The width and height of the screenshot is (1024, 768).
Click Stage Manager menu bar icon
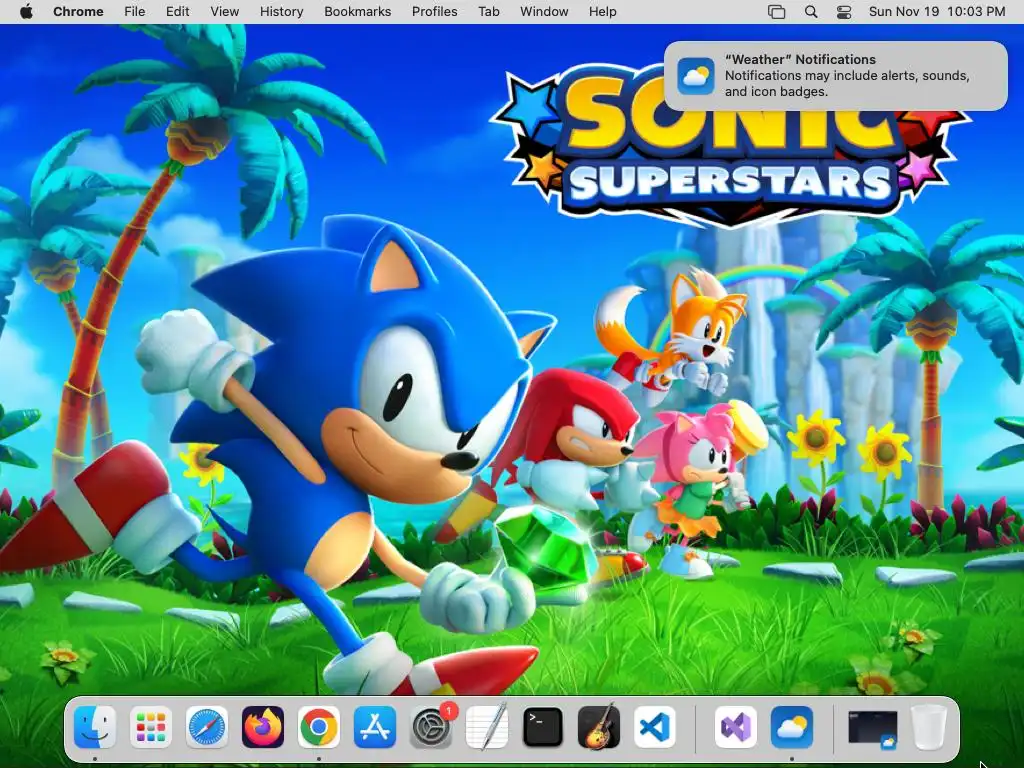(x=776, y=12)
